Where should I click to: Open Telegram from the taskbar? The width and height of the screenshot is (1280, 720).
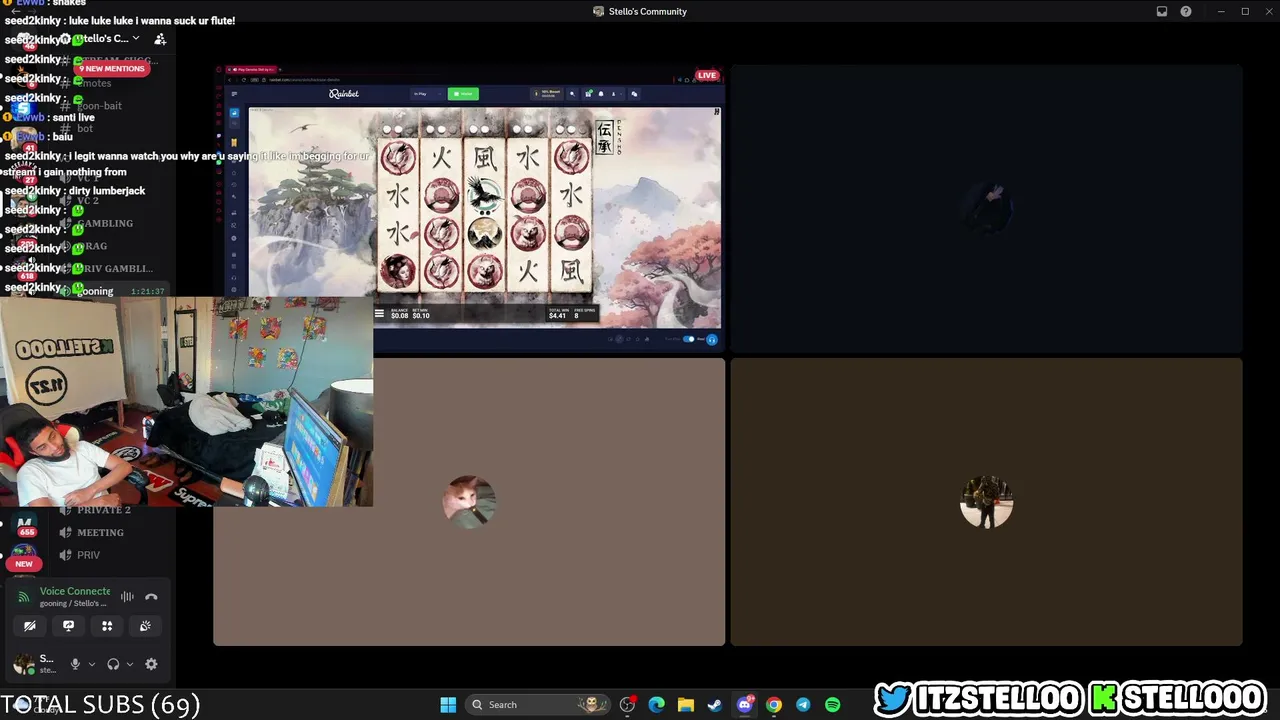pyautogui.click(x=803, y=705)
